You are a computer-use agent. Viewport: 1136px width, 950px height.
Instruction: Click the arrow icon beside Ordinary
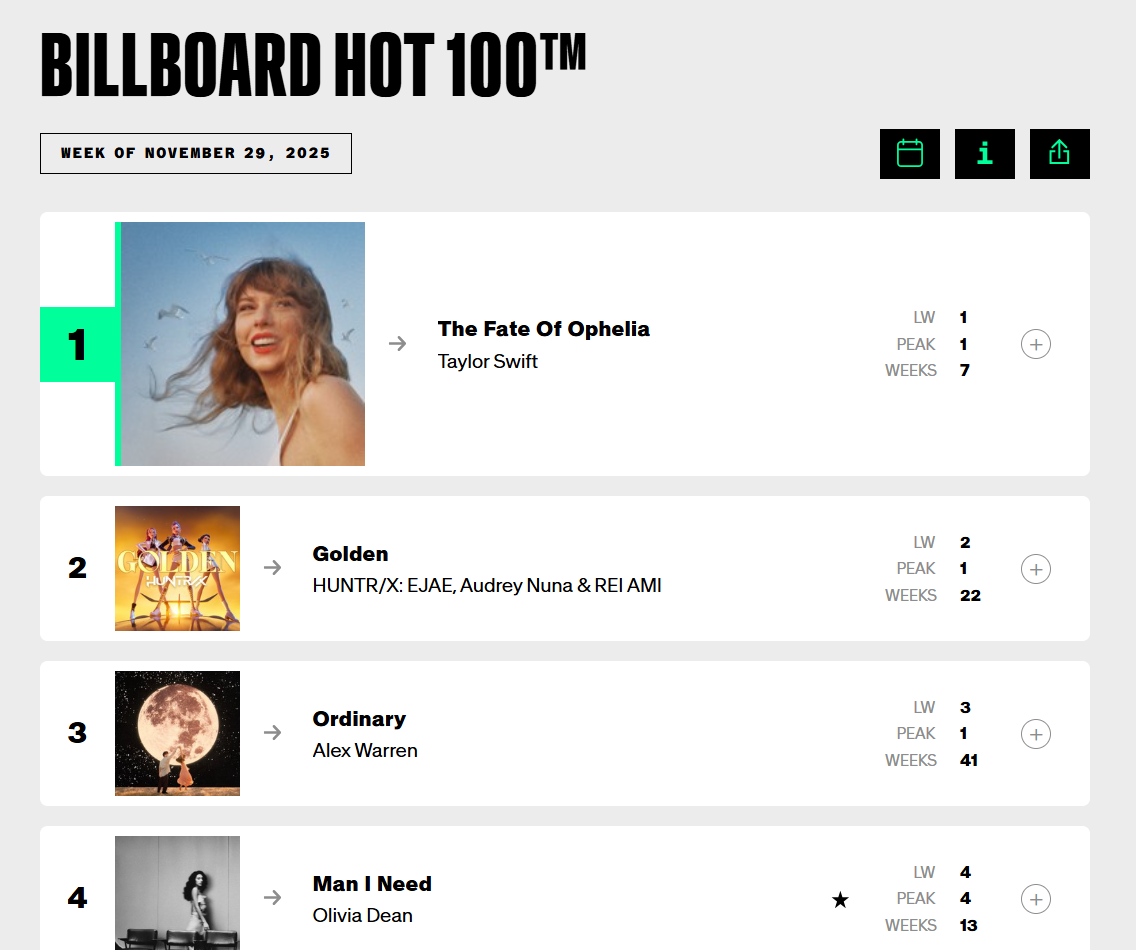[273, 733]
